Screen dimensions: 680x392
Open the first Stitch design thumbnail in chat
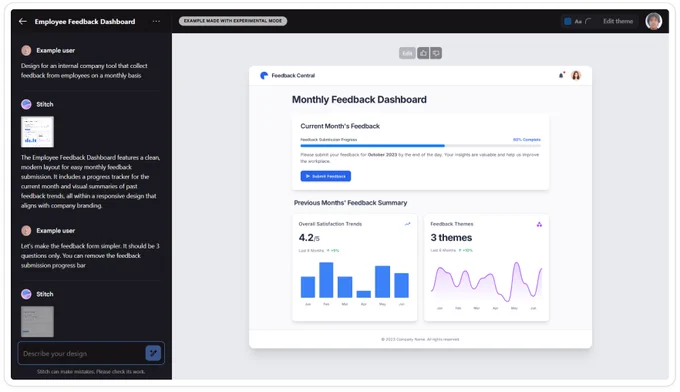37,132
